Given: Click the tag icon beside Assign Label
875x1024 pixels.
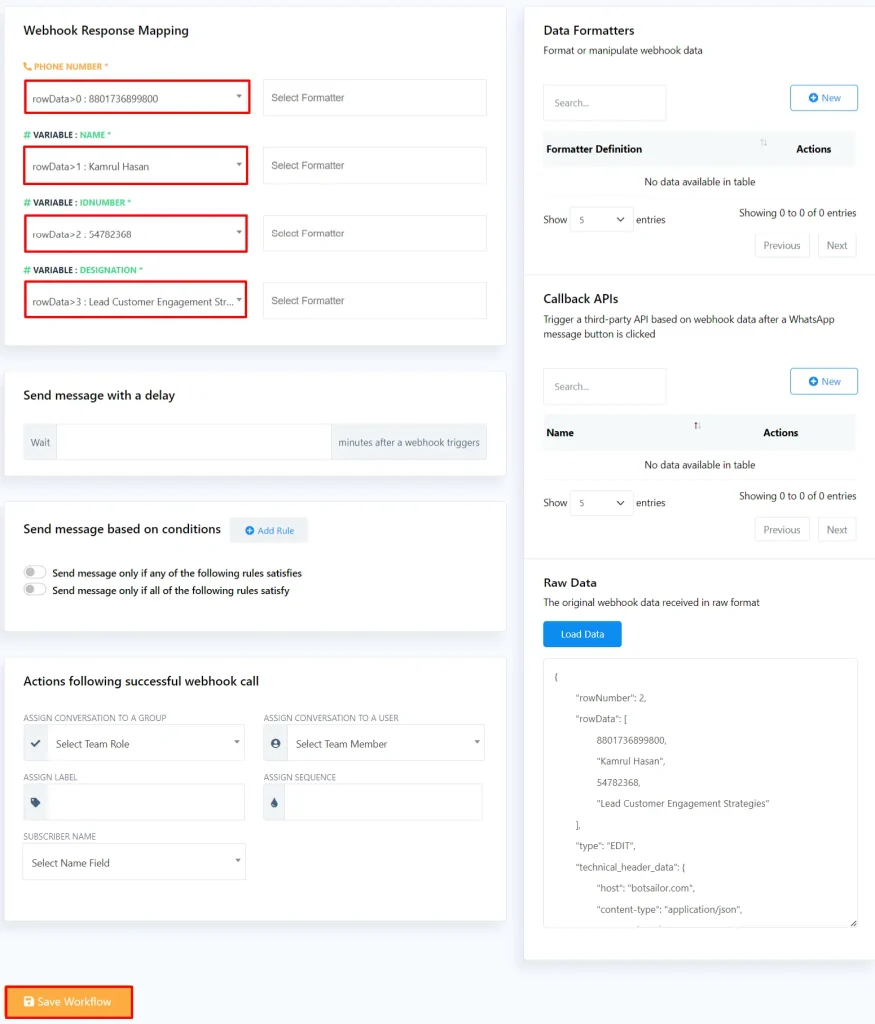Looking at the screenshot, I should [x=36, y=802].
